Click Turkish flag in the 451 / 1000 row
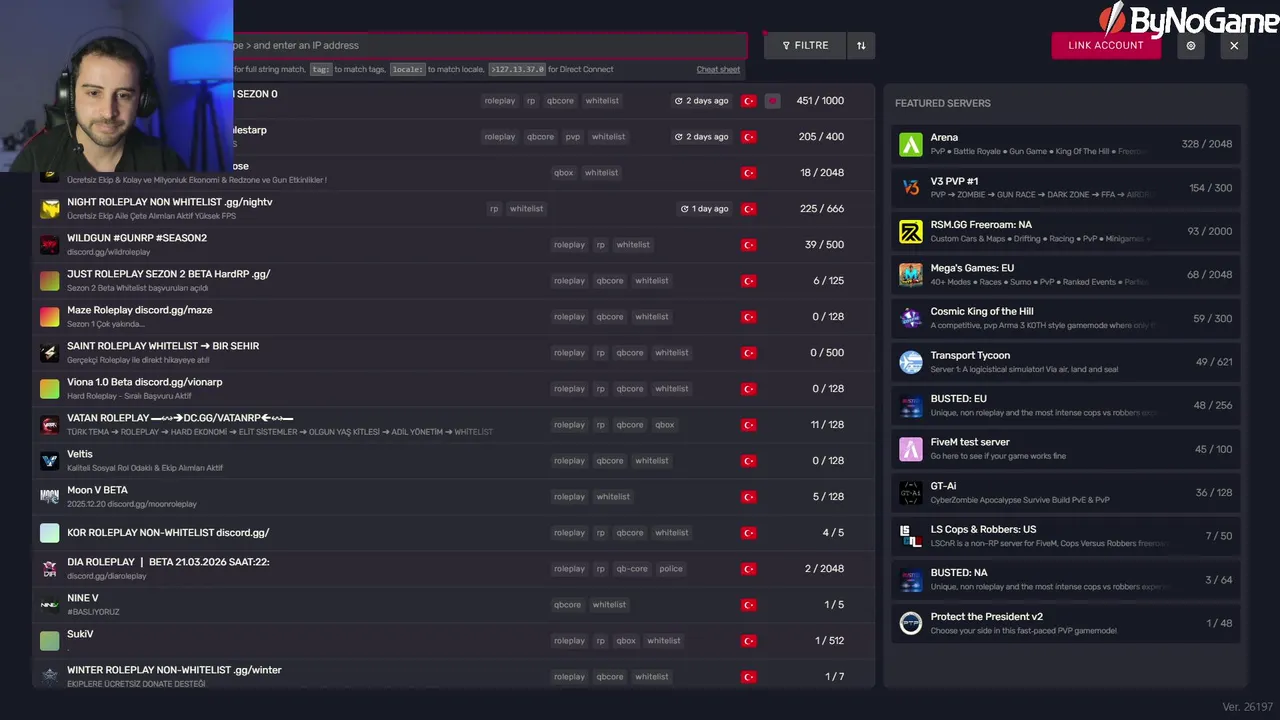This screenshot has width=1280, height=720. [x=749, y=101]
